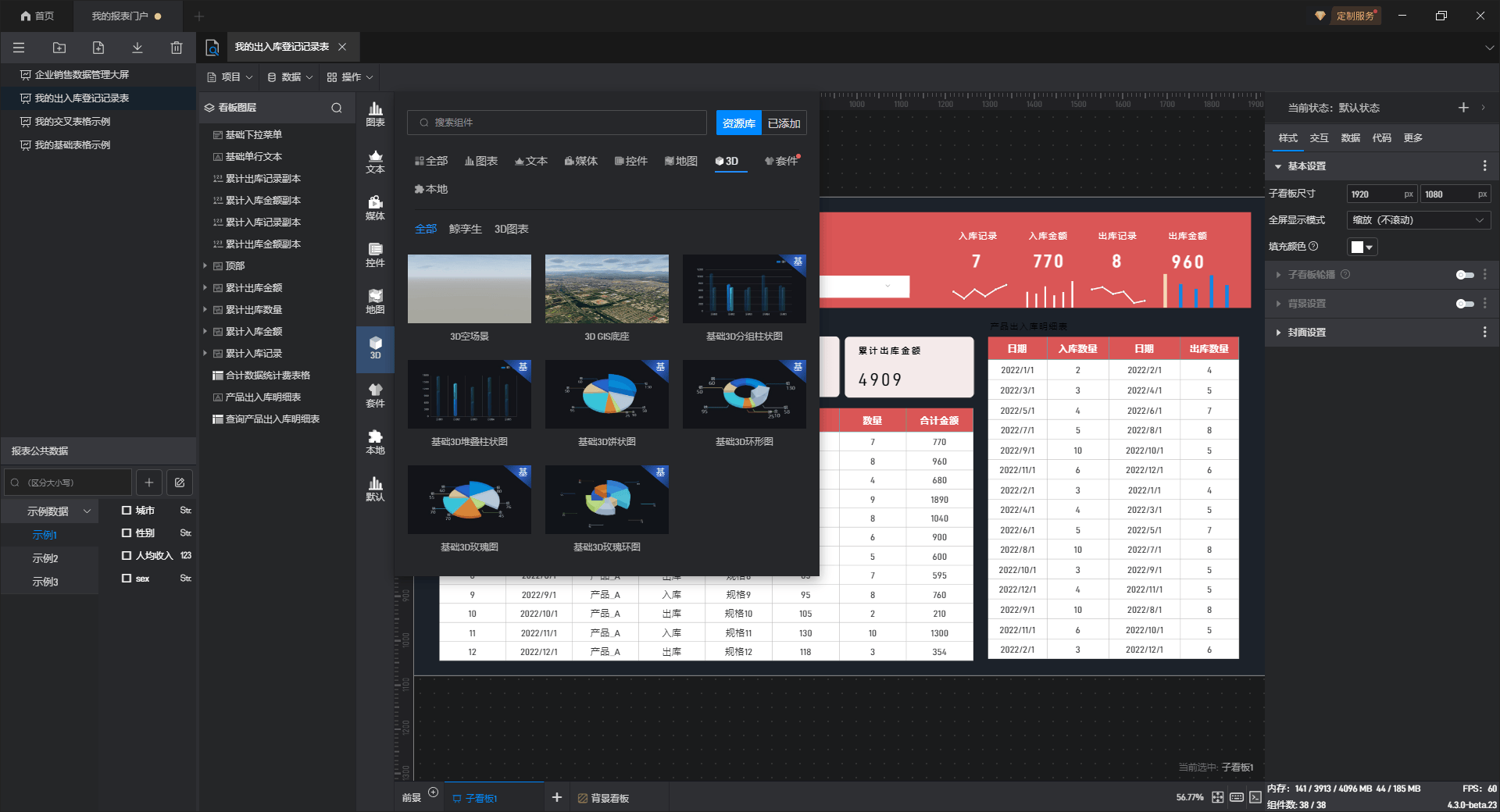Switch to the 数据 properties tab
Viewport: 1500px width, 812px height.
1351,138
